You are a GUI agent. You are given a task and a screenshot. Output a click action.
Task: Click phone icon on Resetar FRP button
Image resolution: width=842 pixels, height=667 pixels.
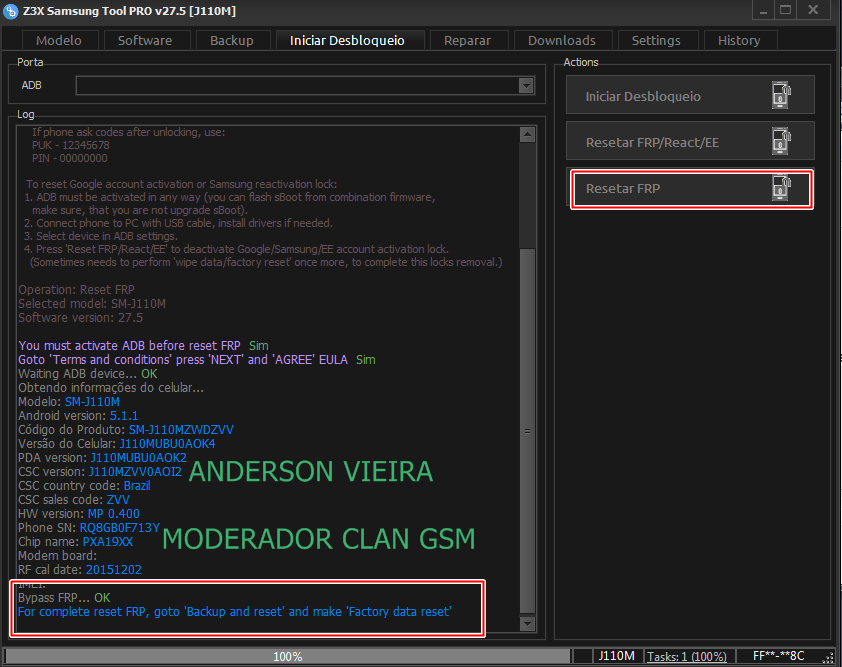(x=781, y=188)
